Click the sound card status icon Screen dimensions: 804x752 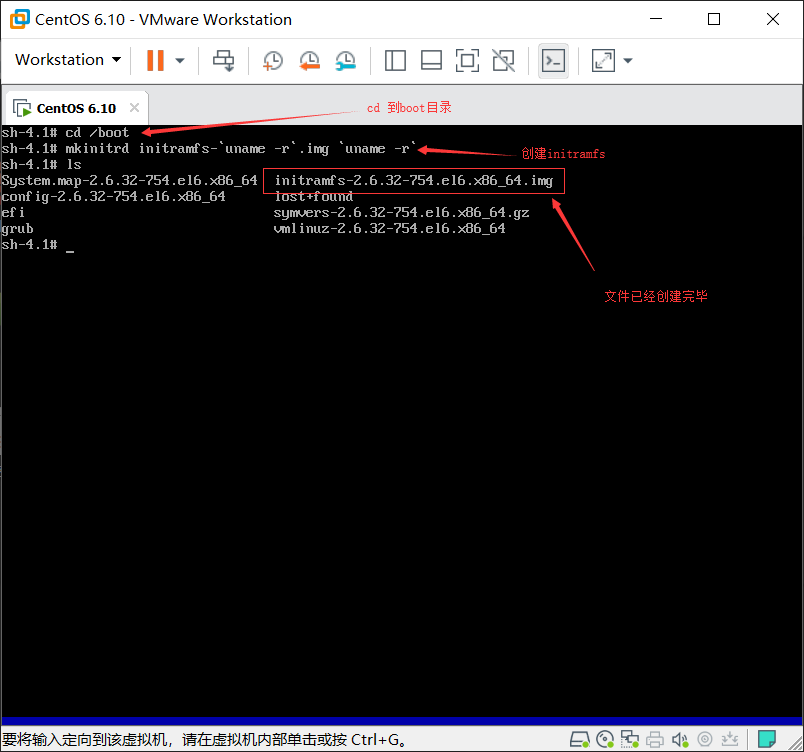point(680,739)
